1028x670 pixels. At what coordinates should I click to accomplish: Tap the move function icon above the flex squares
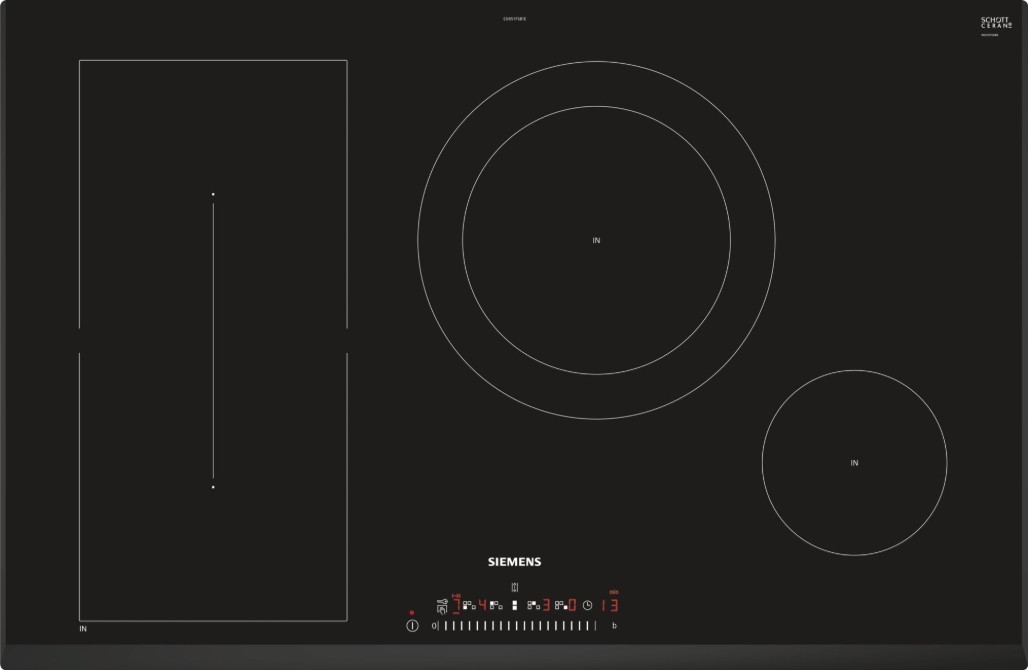coord(515,587)
